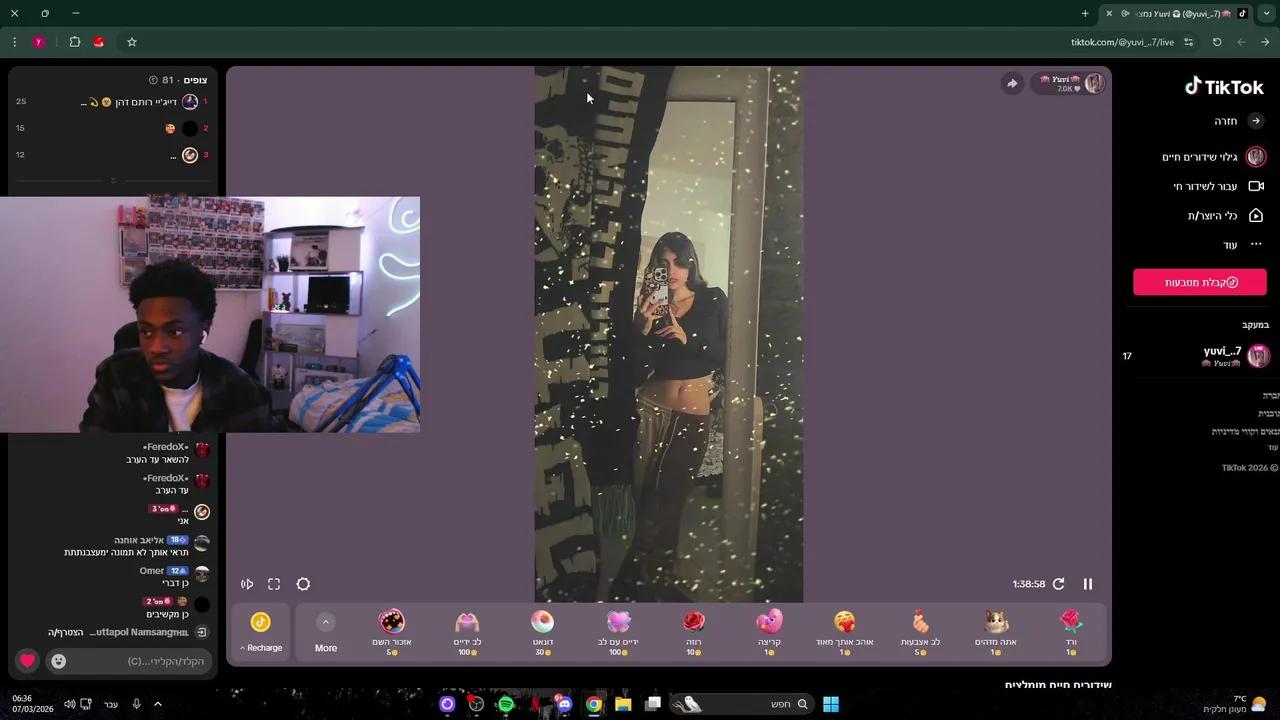Screen dimensions: 1280x720
Task: Open גילוי שידורים חיים live discovery
Action: 1213,157
